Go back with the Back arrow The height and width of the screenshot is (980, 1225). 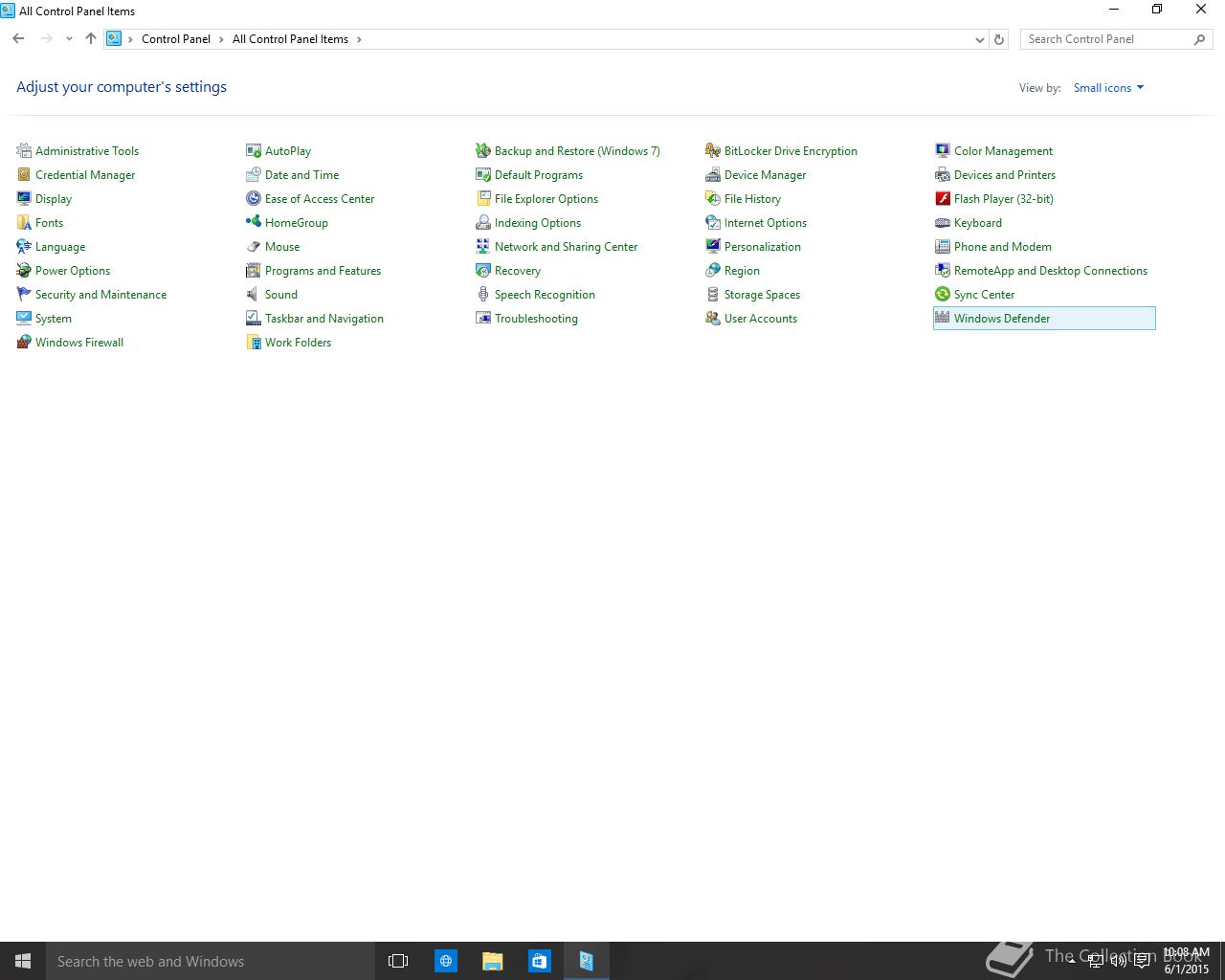coord(18,39)
